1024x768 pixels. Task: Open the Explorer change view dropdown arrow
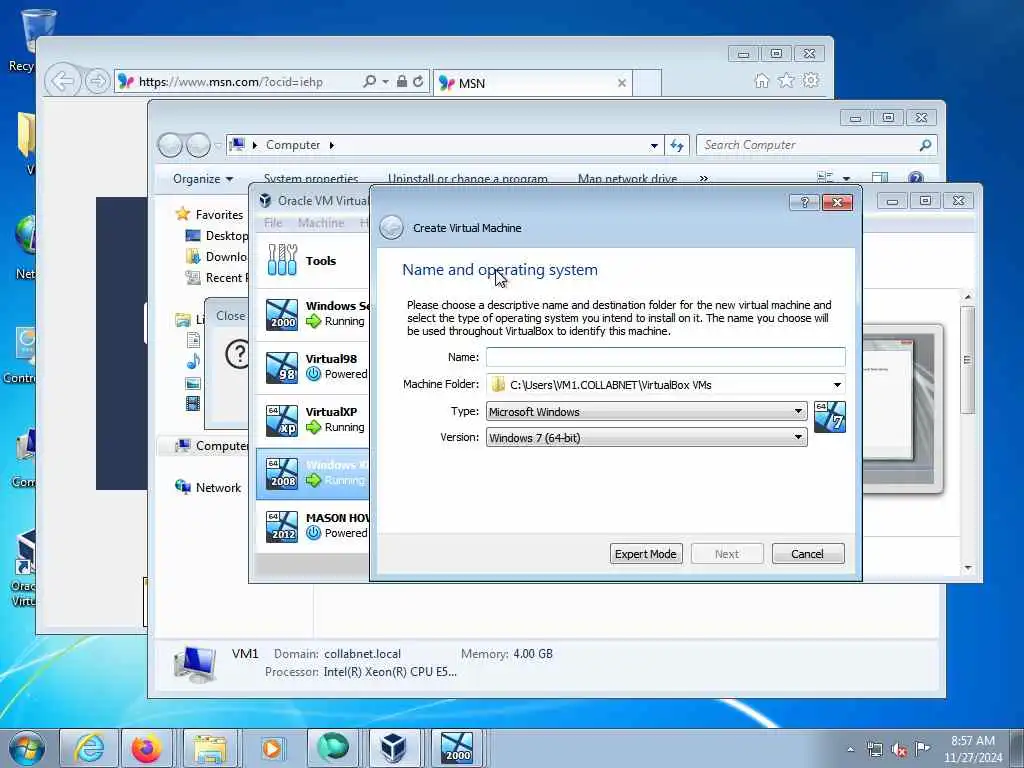tap(846, 178)
